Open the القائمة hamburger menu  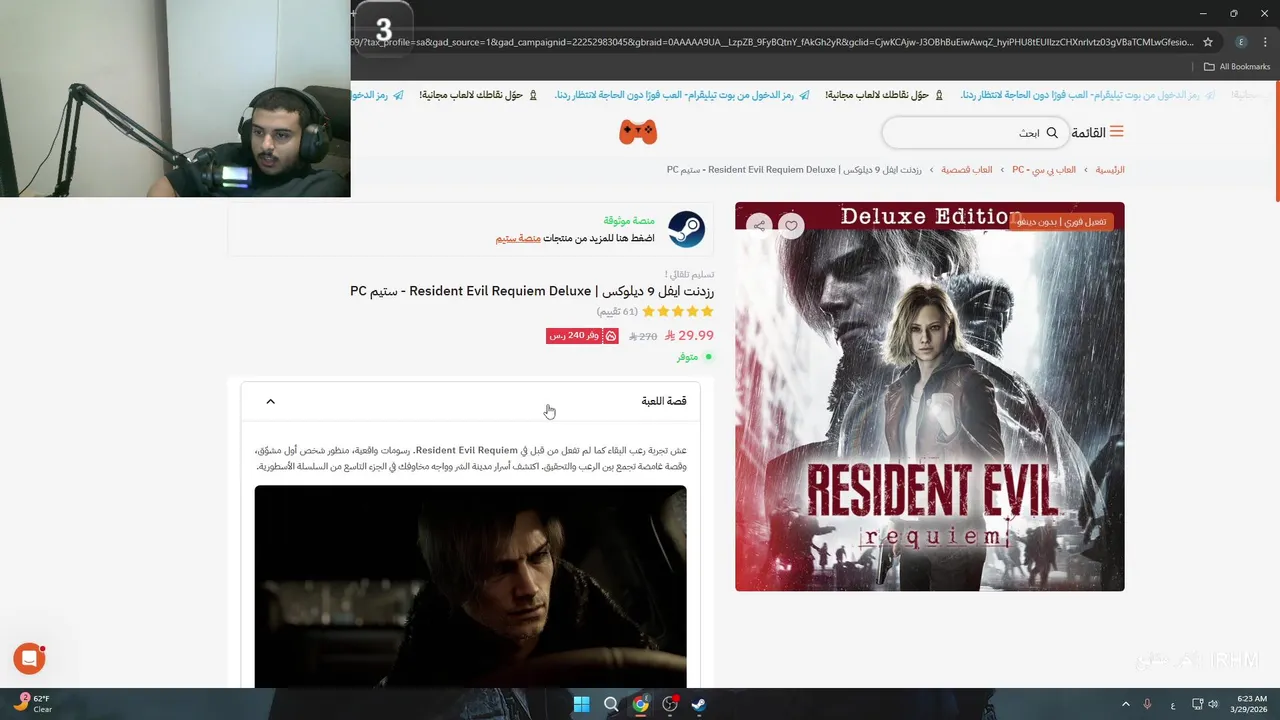tap(1098, 132)
